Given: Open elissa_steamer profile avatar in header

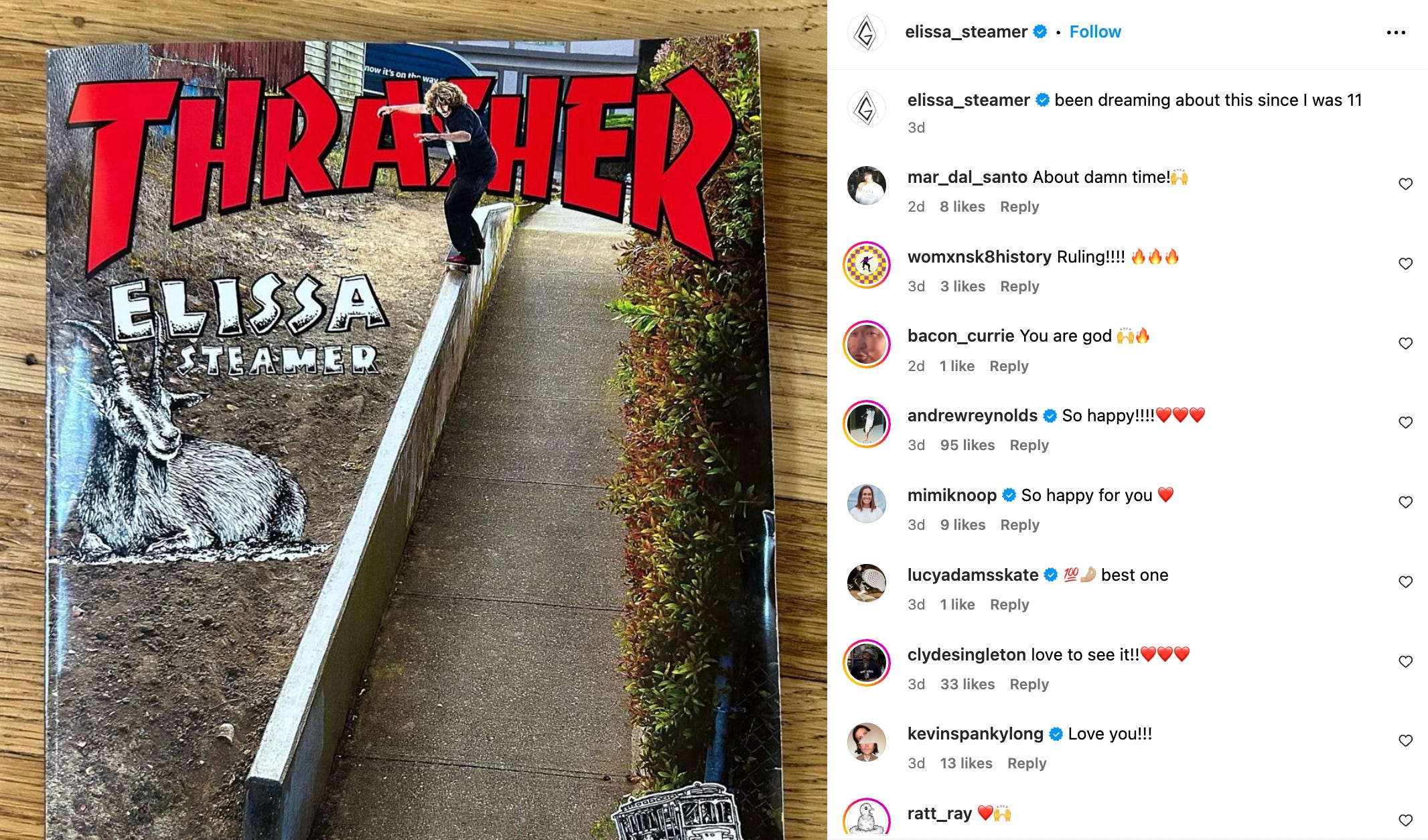Looking at the screenshot, I should pyautogui.click(x=867, y=33).
